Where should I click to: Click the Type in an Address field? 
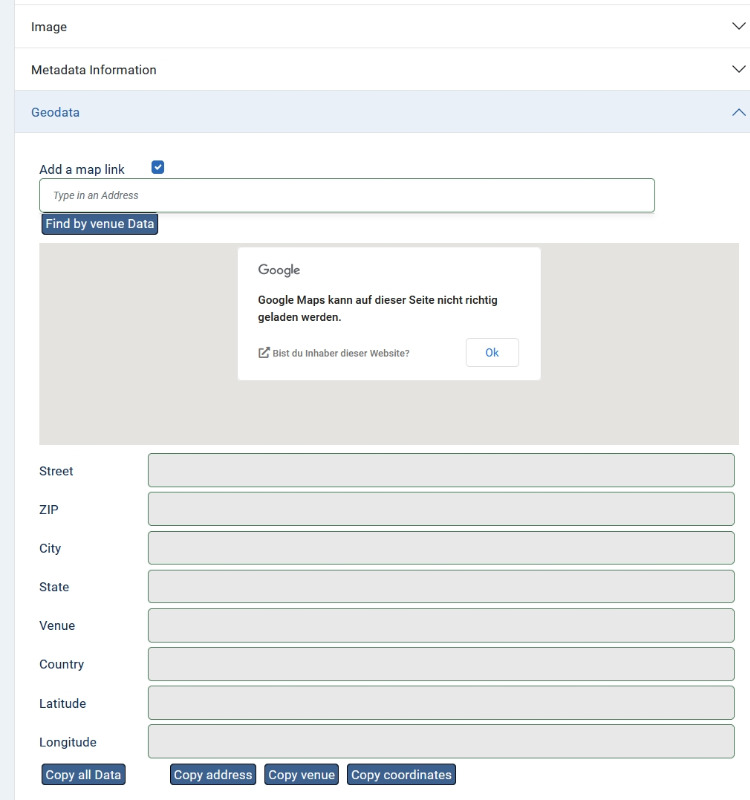point(346,195)
